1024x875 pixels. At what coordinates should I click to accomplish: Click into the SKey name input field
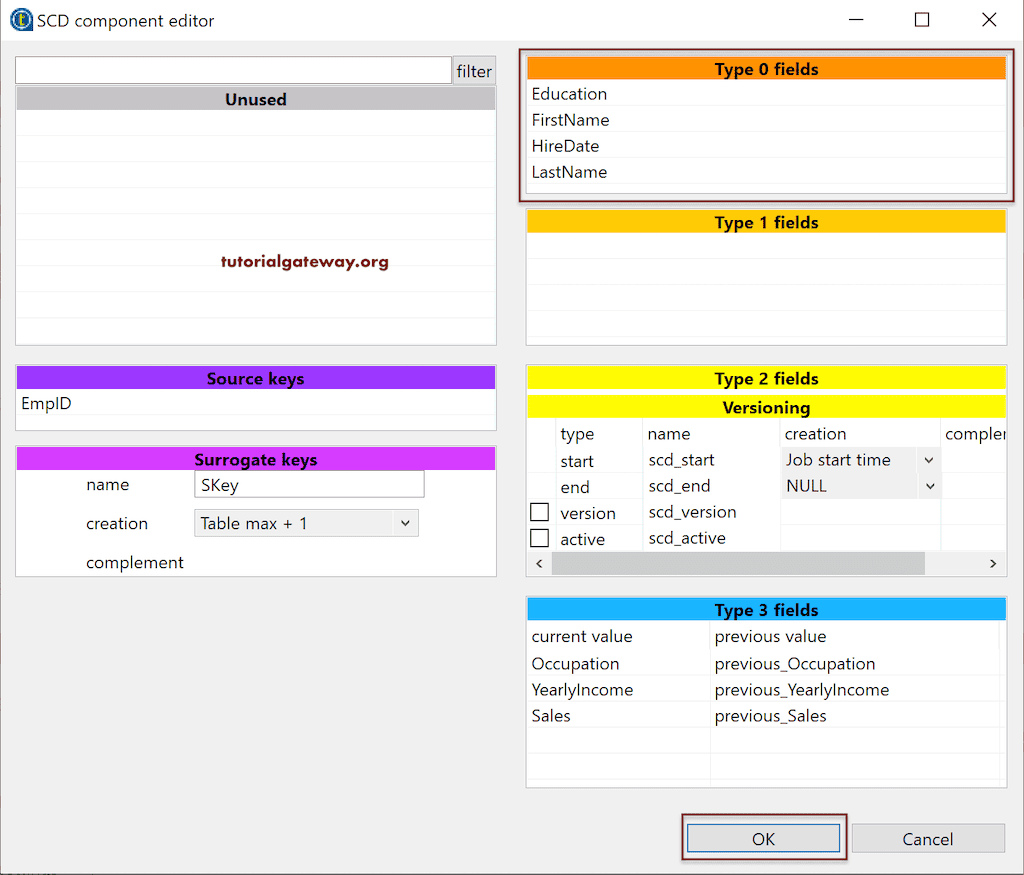tap(308, 484)
